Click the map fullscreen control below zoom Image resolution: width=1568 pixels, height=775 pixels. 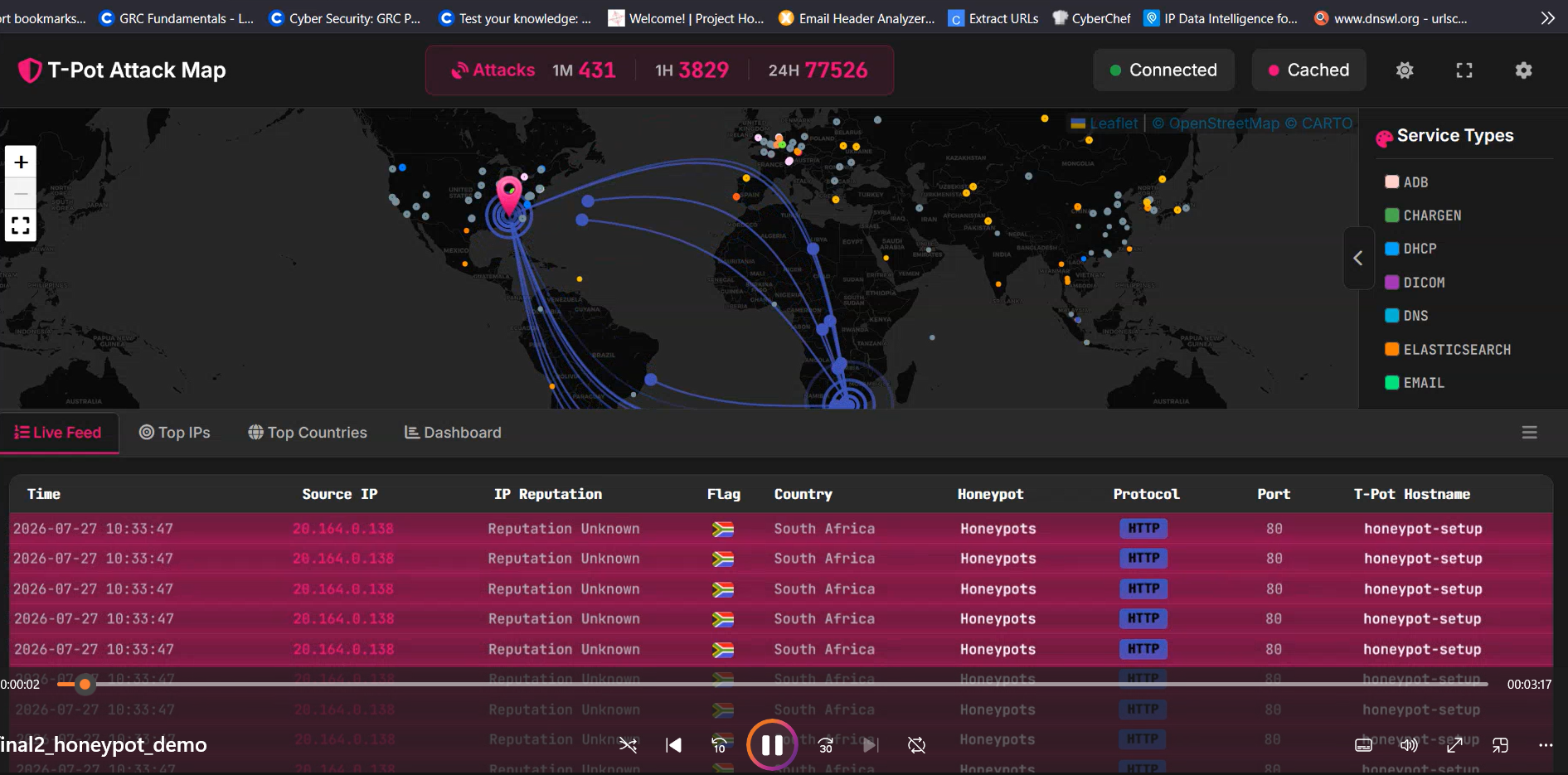[21, 225]
